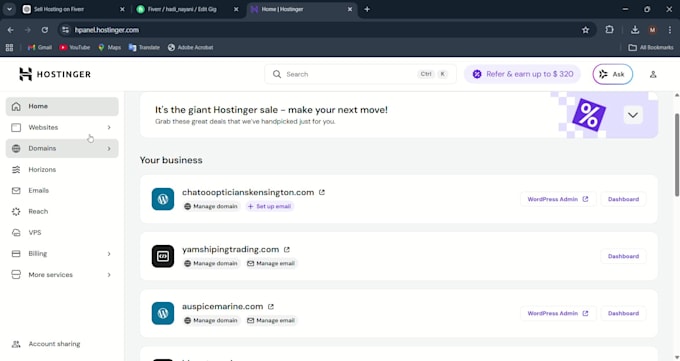Switch to the Fiverr Edit Gig tab
This screenshot has width=680, height=361.
pos(187,9)
